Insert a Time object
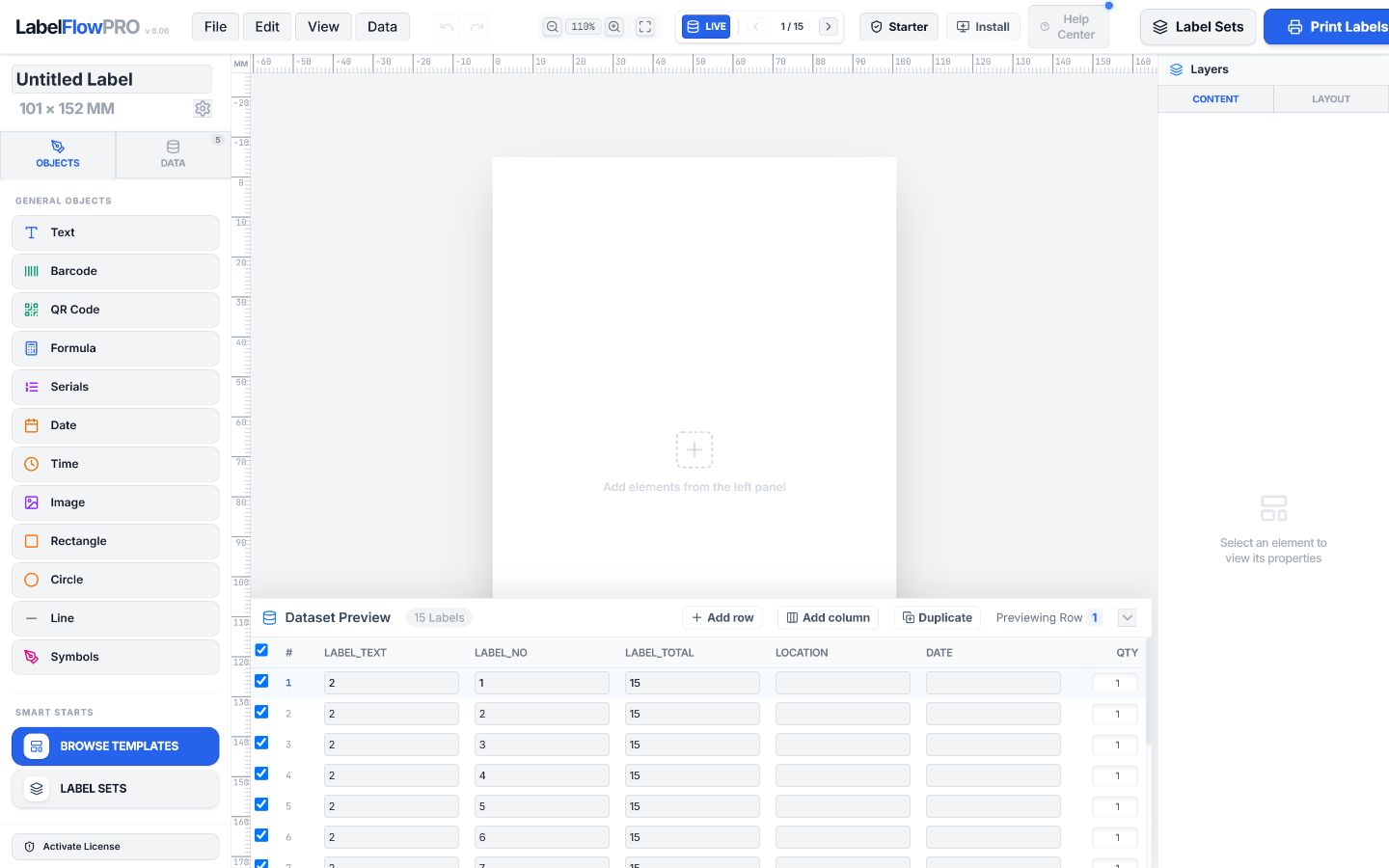Image resolution: width=1389 pixels, height=868 pixels. [x=116, y=464]
